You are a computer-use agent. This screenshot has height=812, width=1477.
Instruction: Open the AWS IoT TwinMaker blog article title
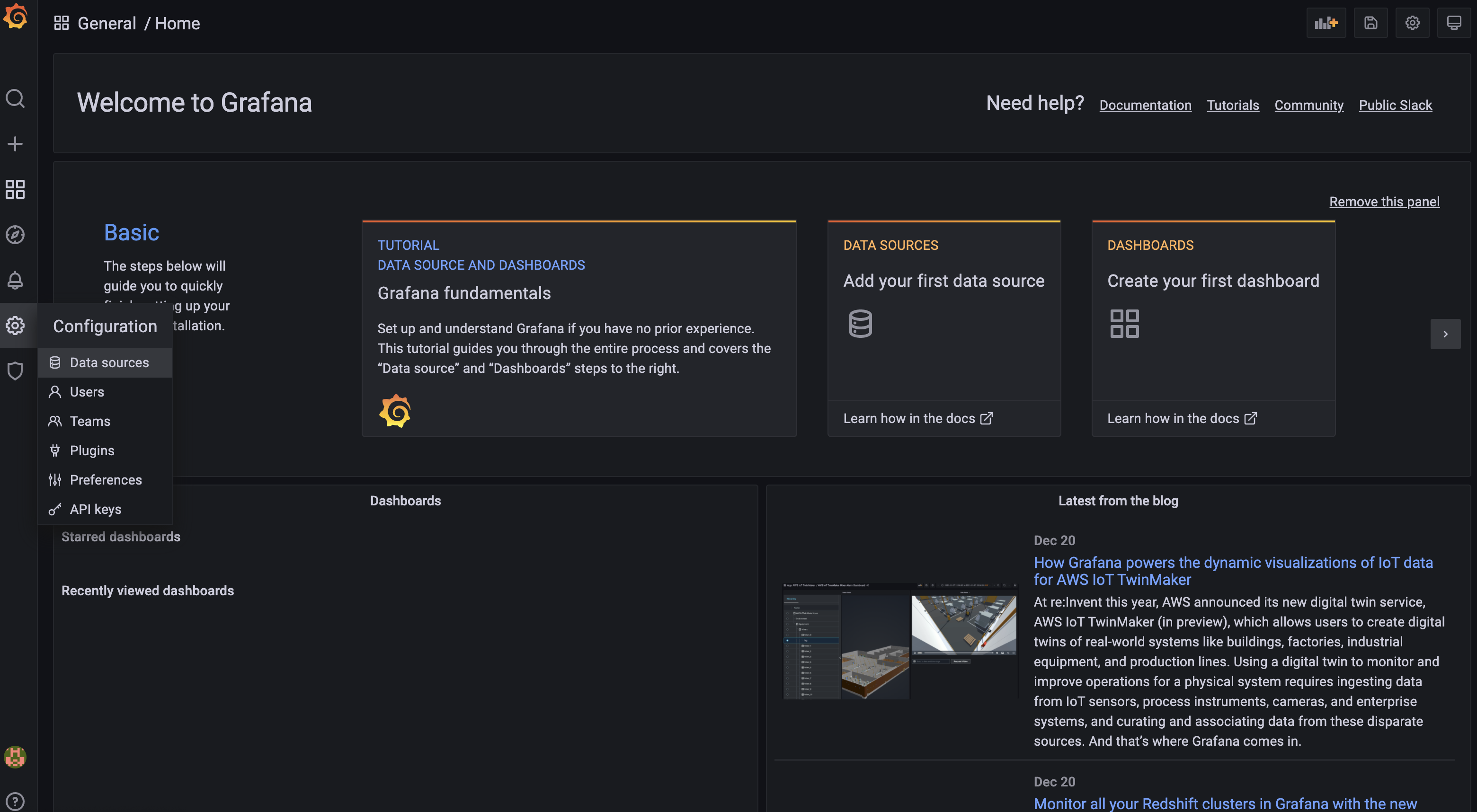pos(1233,571)
